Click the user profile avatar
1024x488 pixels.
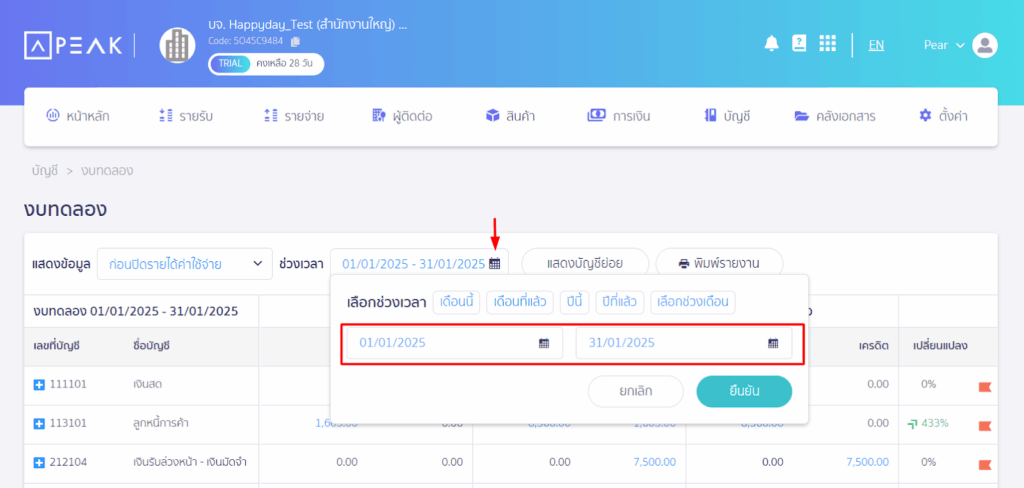[984, 45]
